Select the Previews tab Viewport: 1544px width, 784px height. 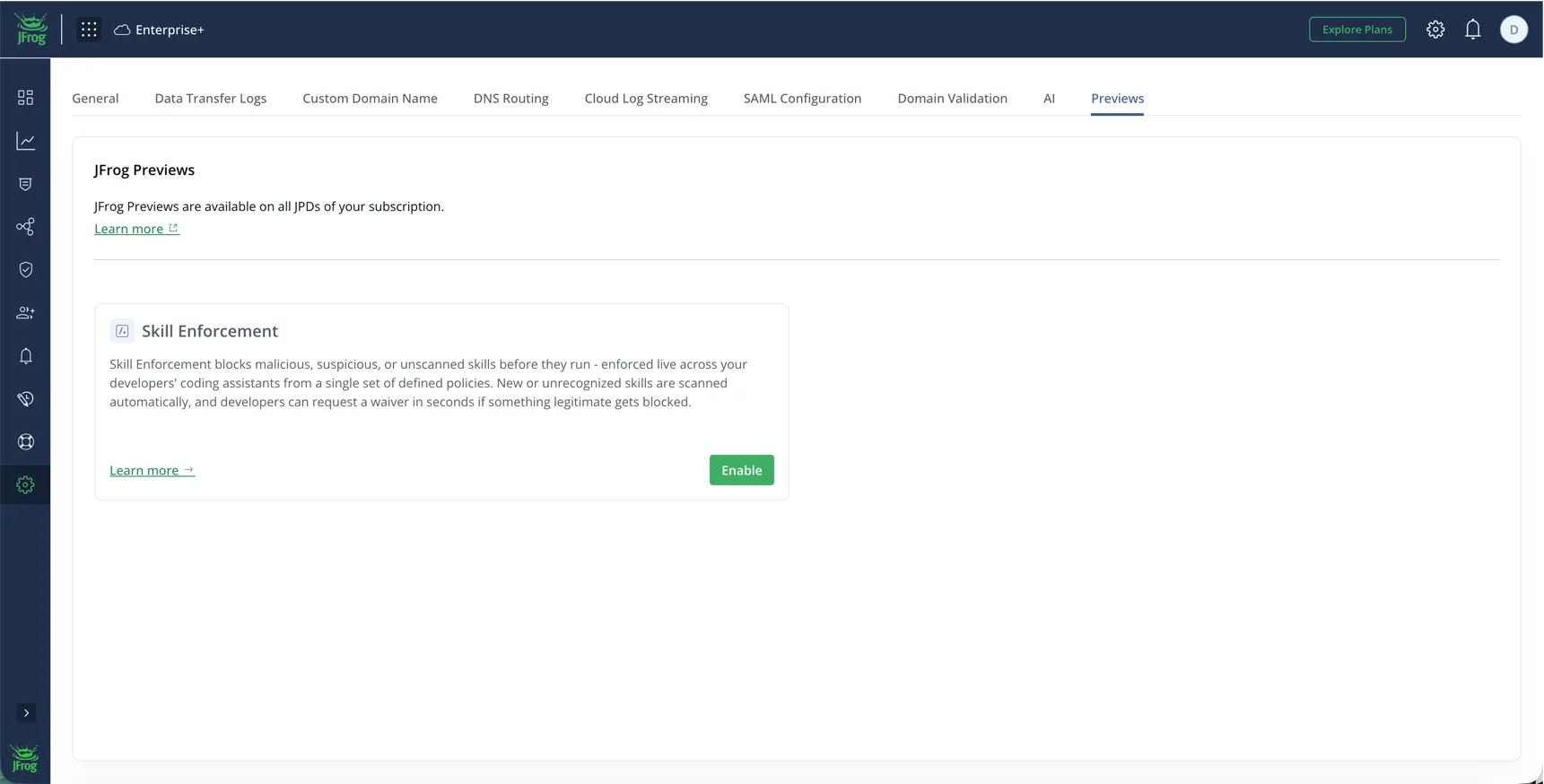[1117, 99]
